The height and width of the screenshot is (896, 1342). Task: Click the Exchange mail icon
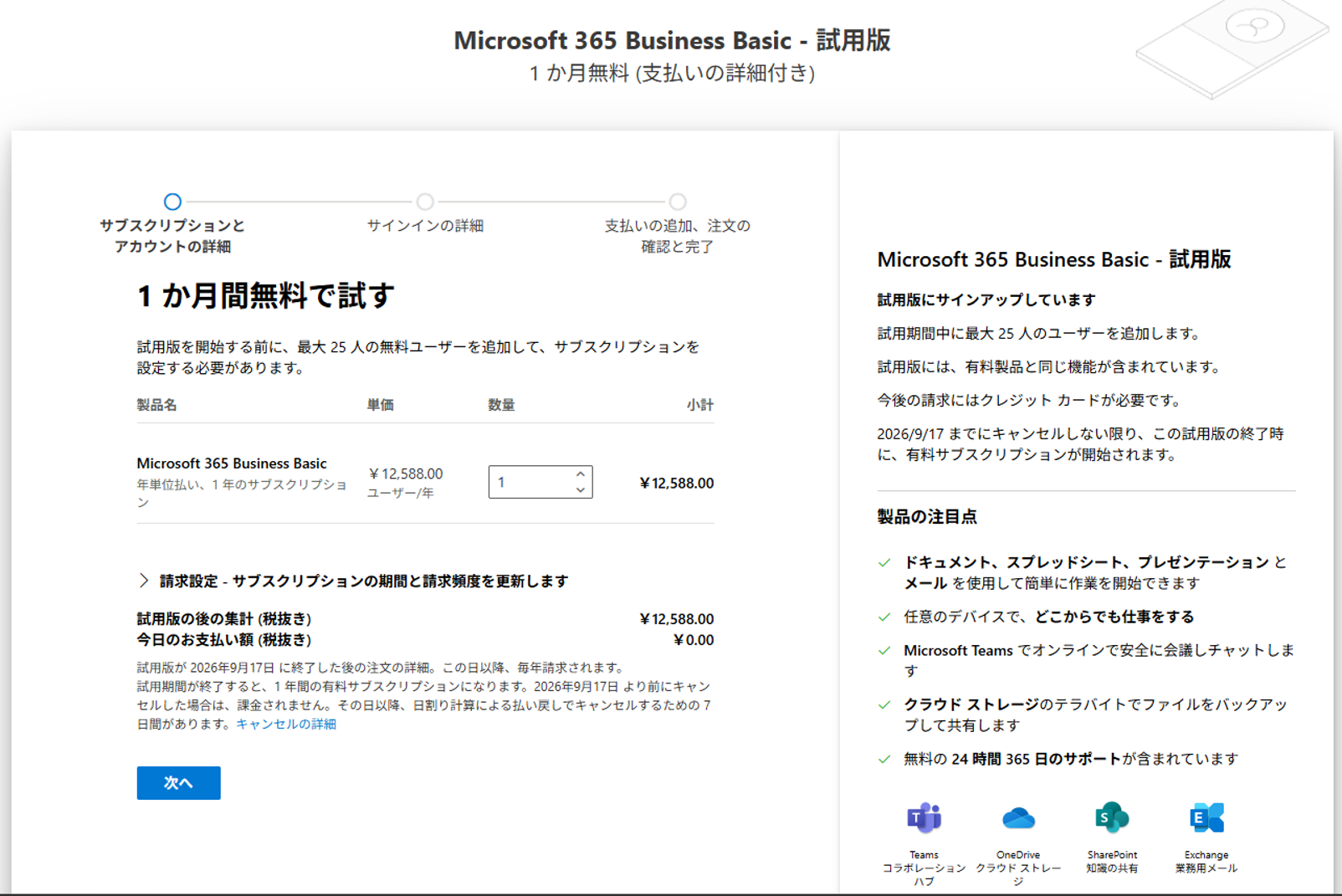point(1206,817)
